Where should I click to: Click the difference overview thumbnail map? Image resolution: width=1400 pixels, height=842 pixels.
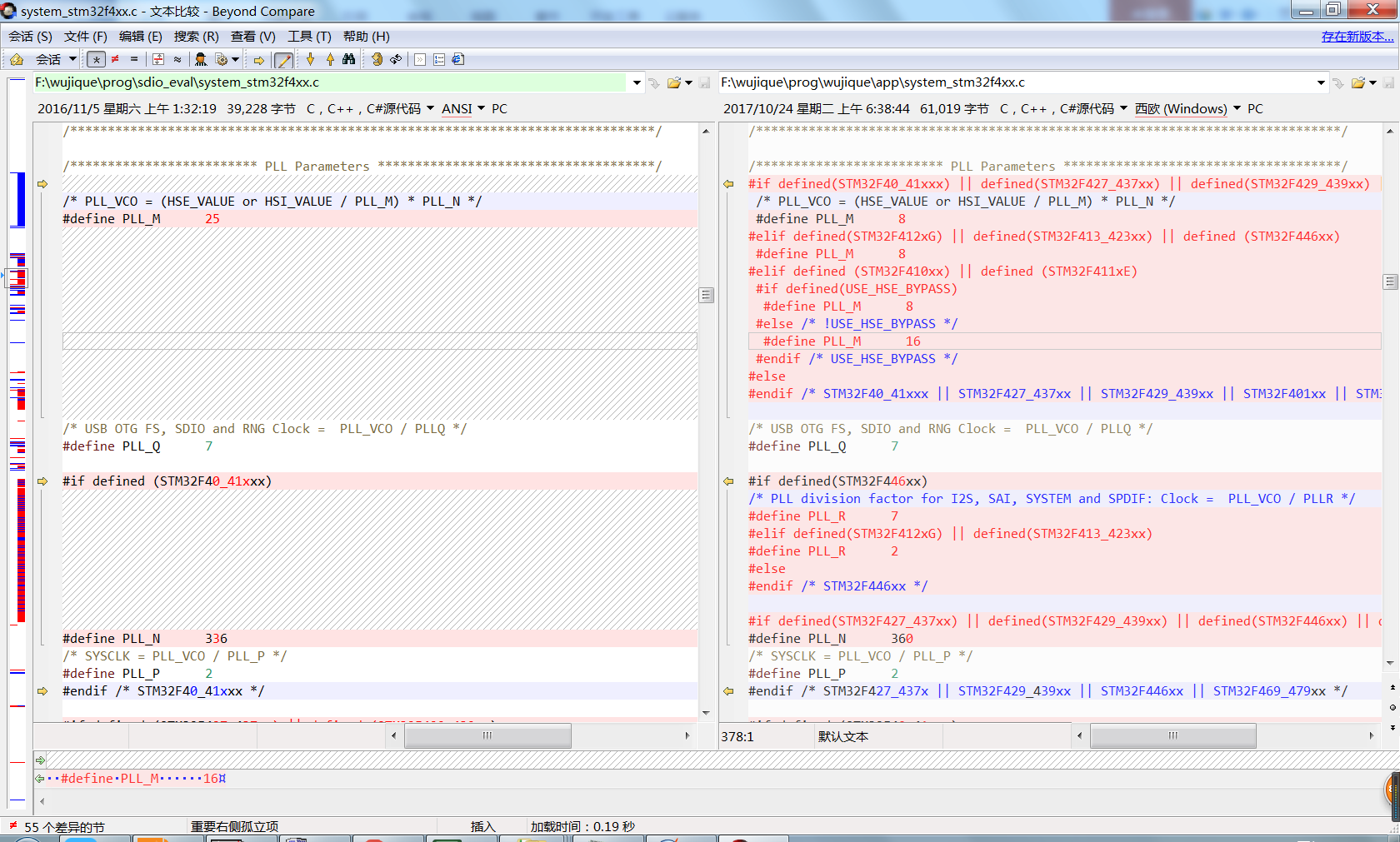(x=17, y=441)
